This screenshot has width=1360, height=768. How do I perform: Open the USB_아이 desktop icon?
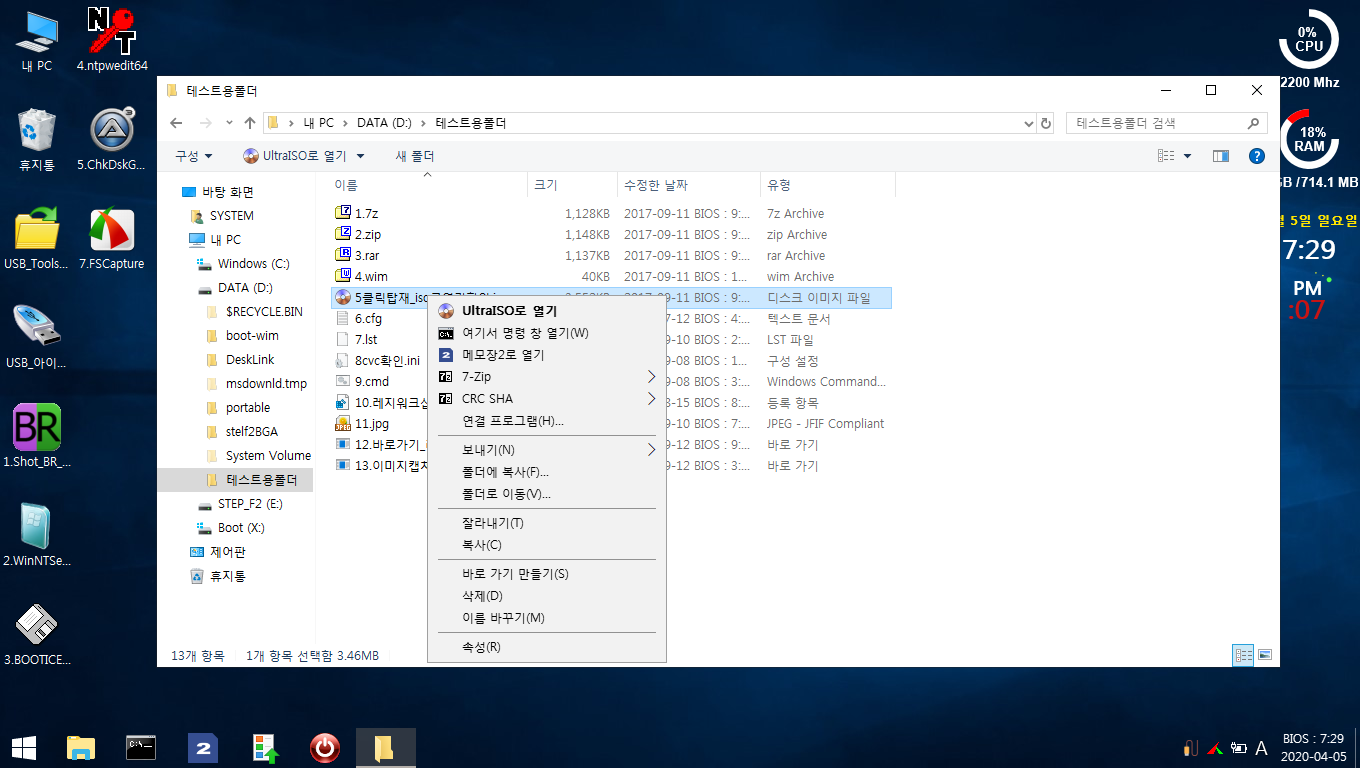pyautogui.click(x=37, y=338)
